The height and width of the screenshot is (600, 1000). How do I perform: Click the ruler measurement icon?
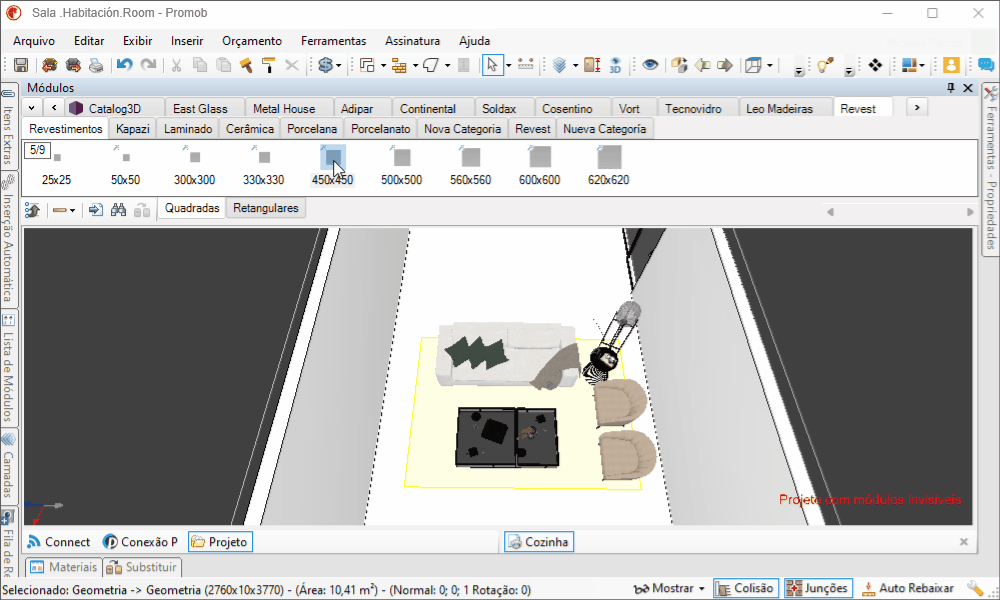click(x=526, y=65)
